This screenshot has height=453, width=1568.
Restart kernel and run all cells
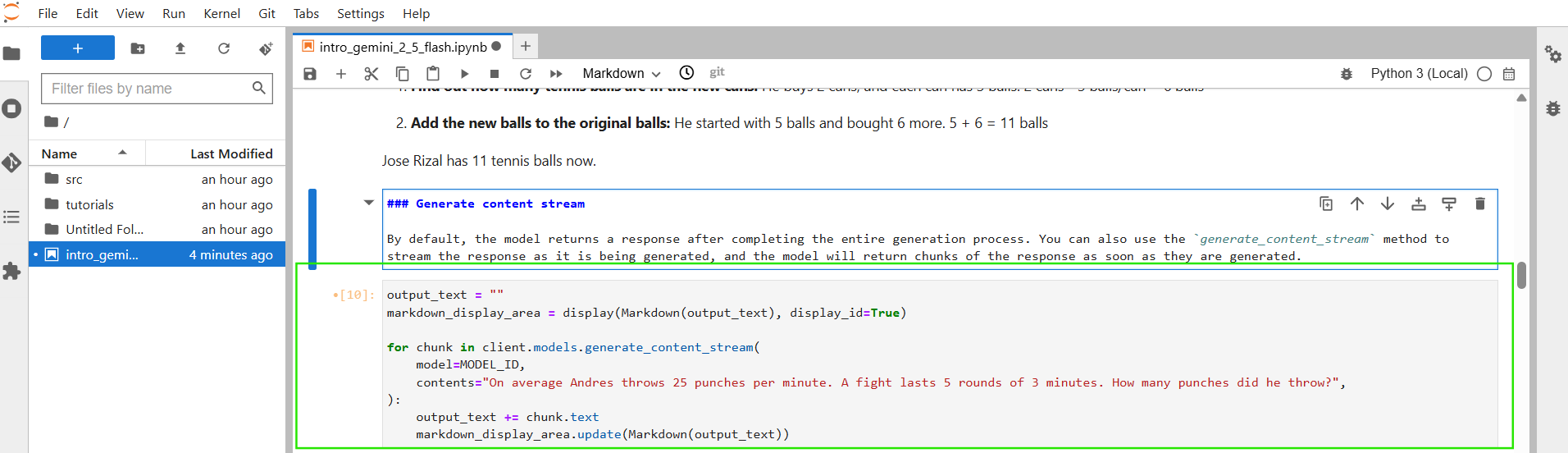(x=556, y=74)
